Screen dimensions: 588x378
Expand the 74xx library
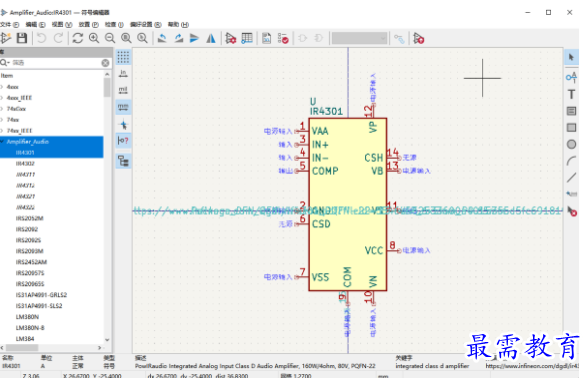tap(2, 120)
